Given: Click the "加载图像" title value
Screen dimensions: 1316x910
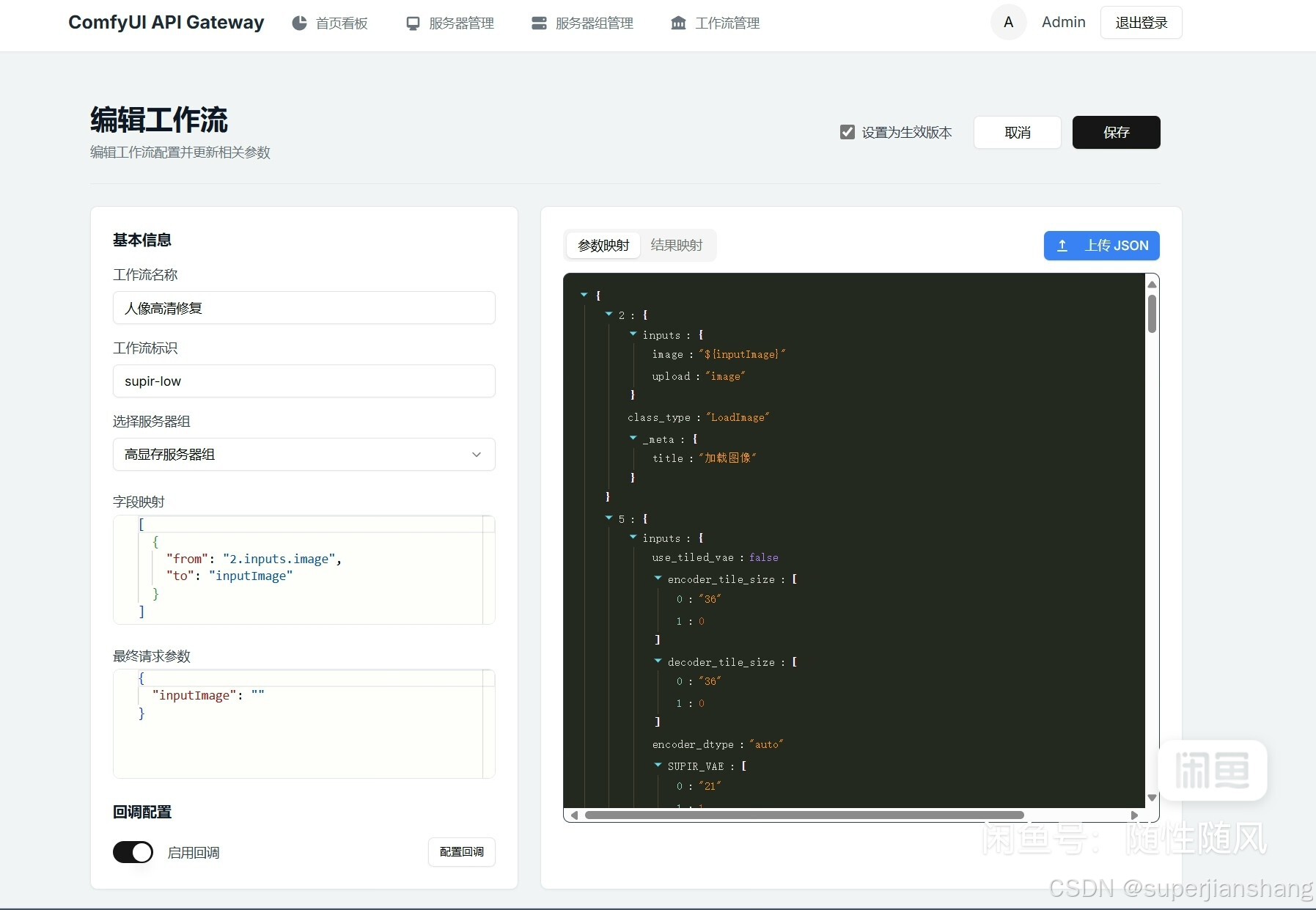Looking at the screenshot, I should pos(727,458).
